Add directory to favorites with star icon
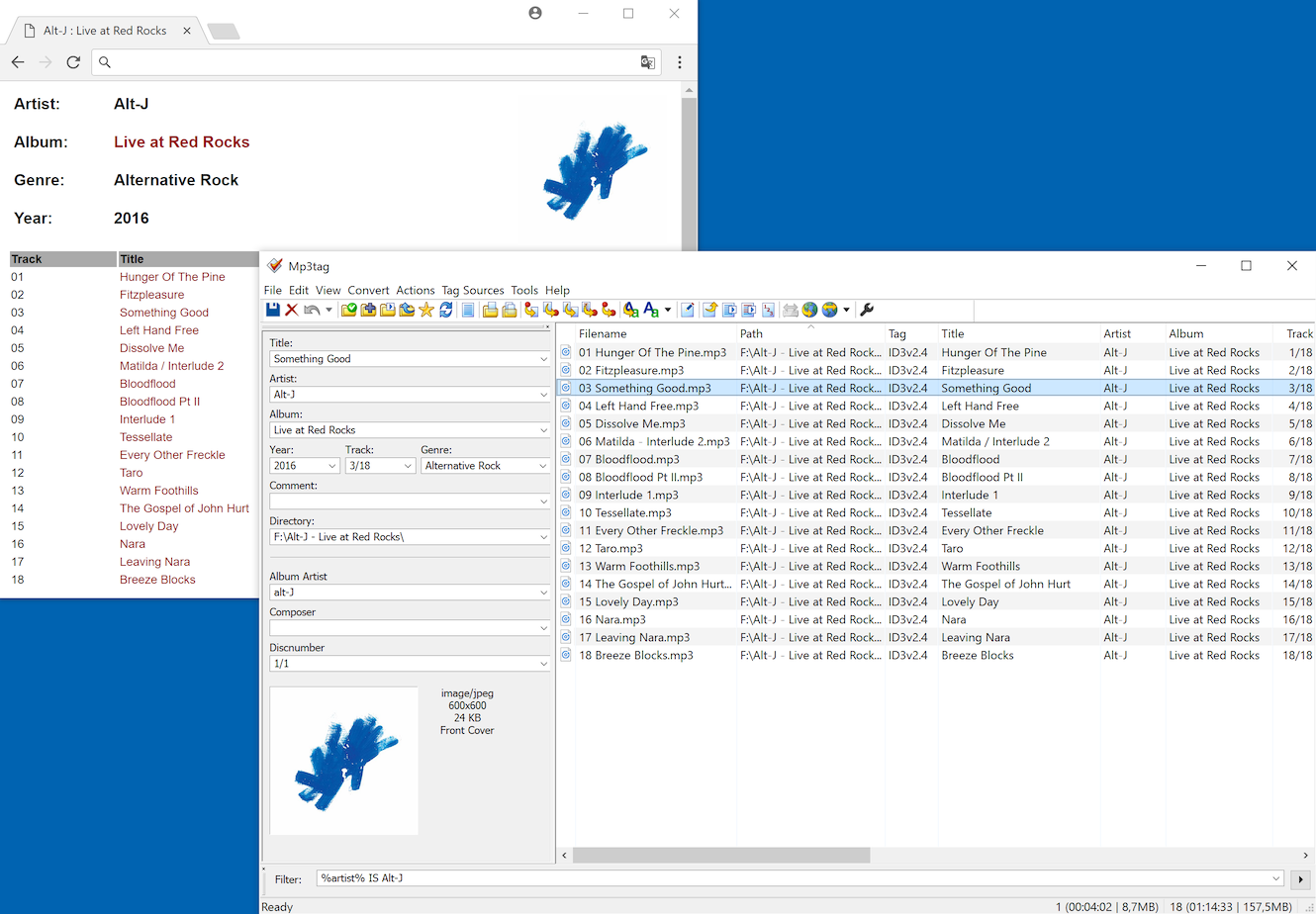Viewport: 1316px width, 914px height. click(x=424, y=309)
